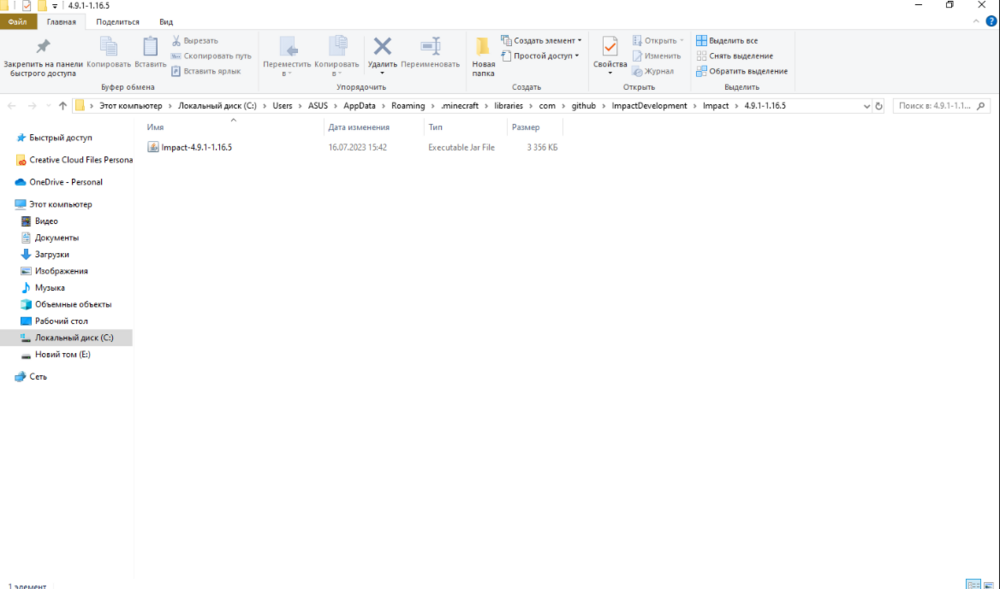Open the address bar history dropdown

point(866,106)
